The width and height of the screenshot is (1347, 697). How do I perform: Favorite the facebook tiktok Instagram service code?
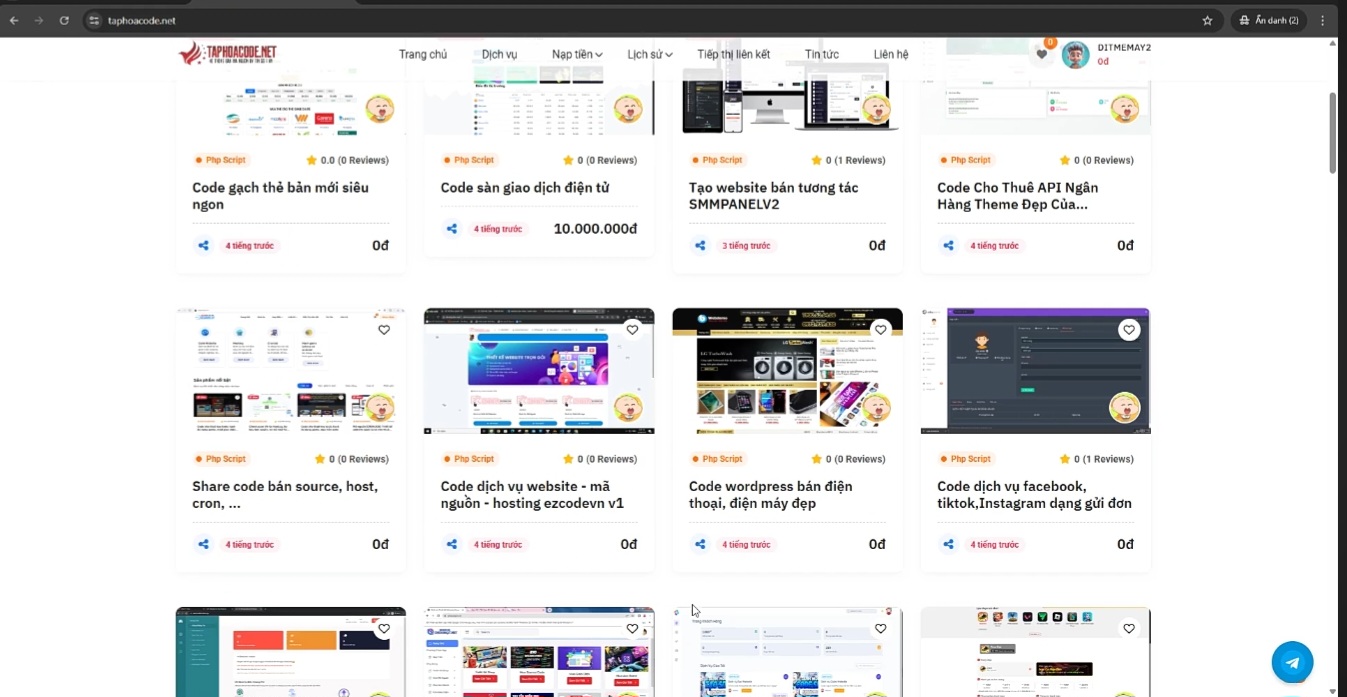click(x=1128, y=329)
